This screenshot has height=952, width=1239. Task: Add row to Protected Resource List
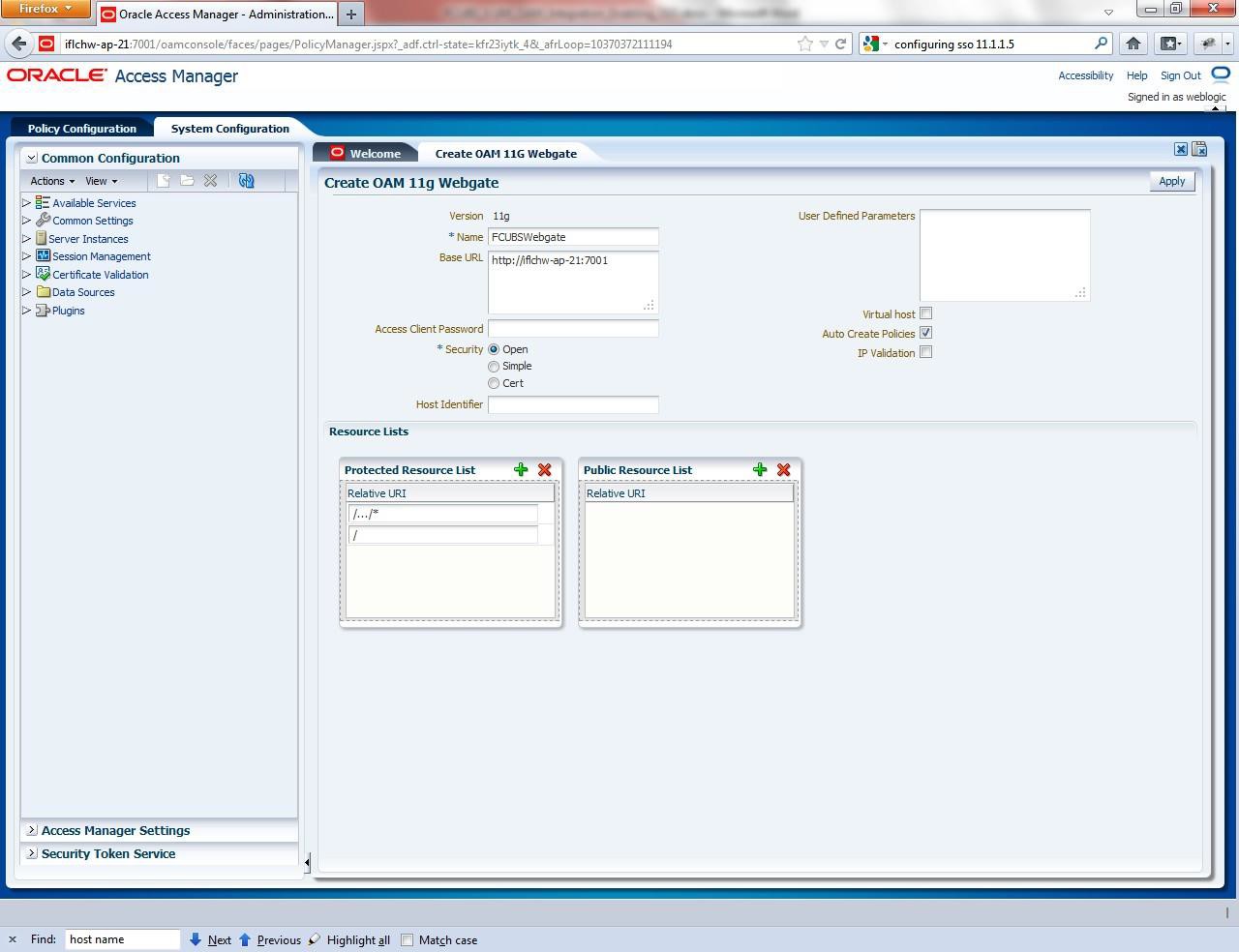click(521, 469)
